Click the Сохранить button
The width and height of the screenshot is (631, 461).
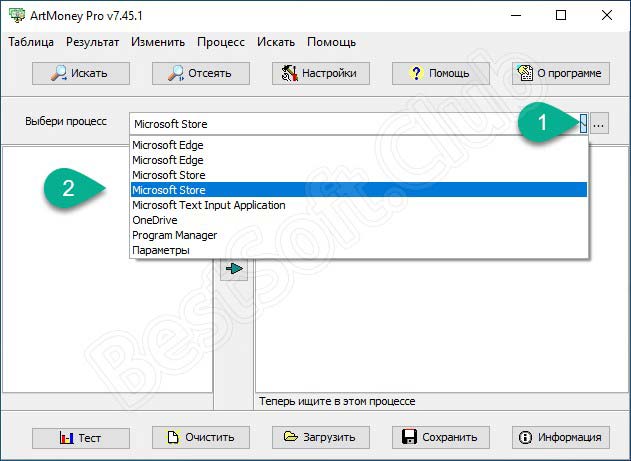[441, 437]
